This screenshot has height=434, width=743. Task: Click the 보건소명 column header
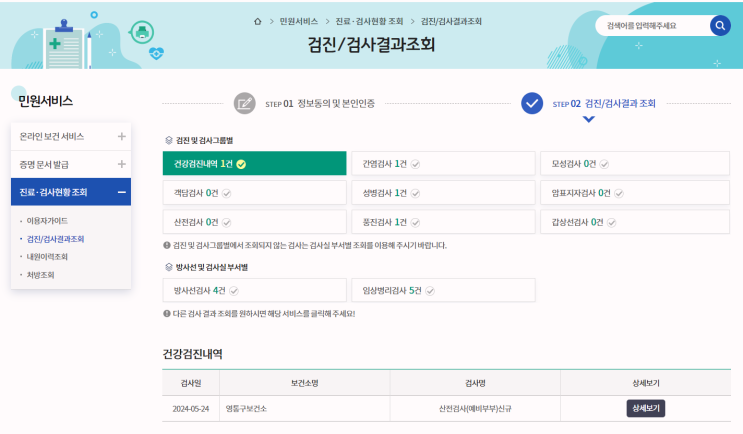[x=305, y=383]
